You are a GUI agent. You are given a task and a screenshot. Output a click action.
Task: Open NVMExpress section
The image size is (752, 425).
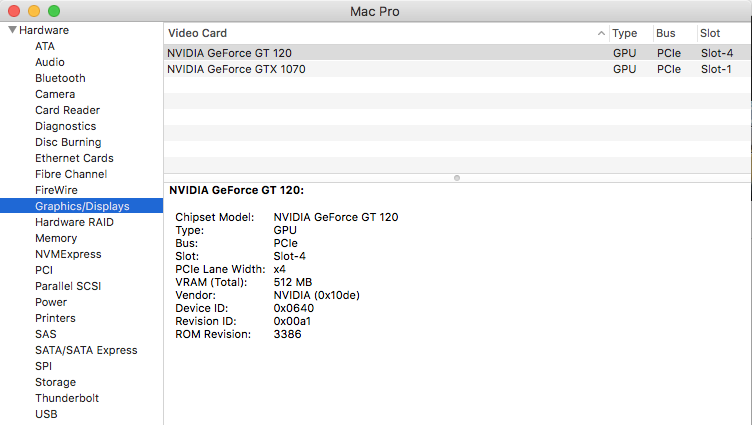point(68,254)
